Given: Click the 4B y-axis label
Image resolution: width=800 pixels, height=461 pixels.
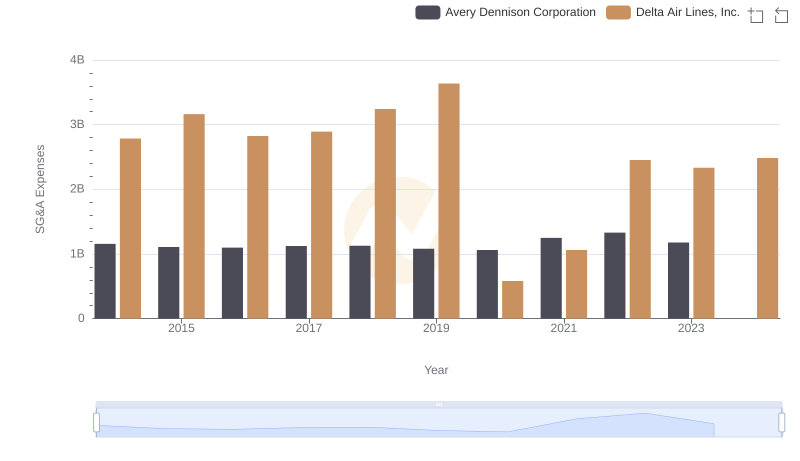Looking at the screenshot, I should pos(77,60).
